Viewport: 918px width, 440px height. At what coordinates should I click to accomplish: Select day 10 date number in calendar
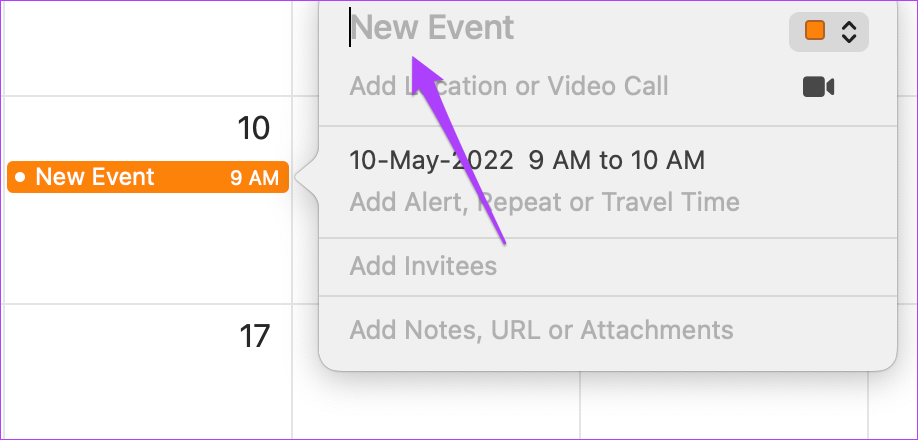[254, 128]
